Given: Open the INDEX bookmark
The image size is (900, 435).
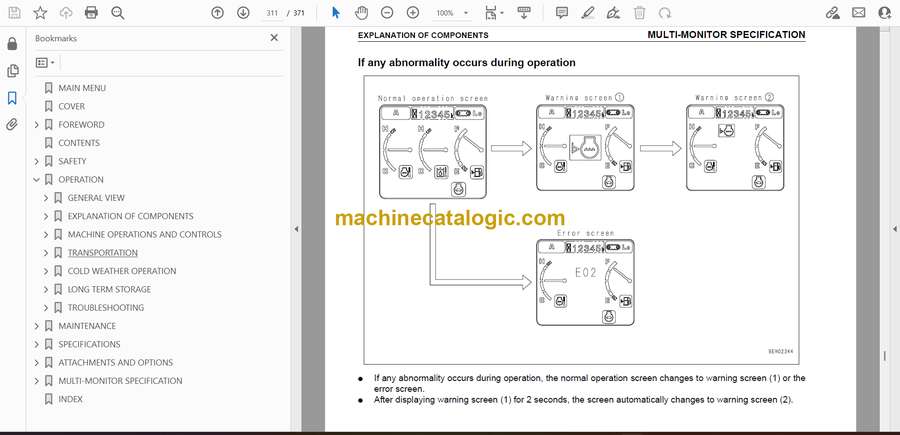Looking at the screenshot, I should point(70,399).
